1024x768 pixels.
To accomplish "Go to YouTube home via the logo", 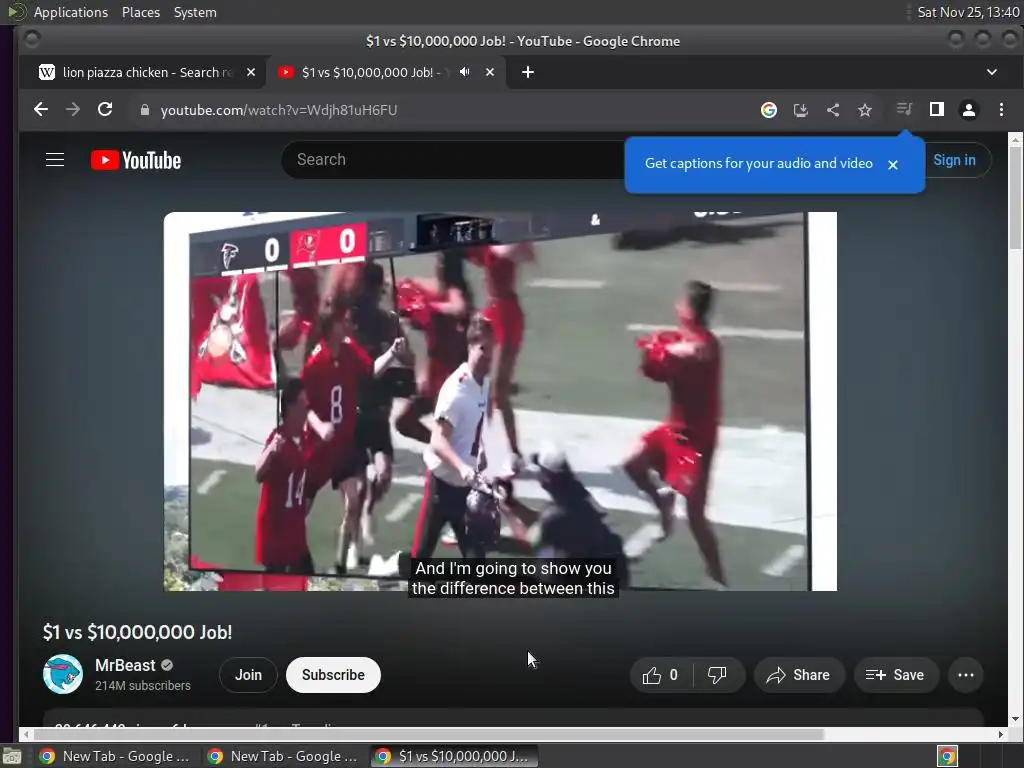I will (x=136, y=160).
